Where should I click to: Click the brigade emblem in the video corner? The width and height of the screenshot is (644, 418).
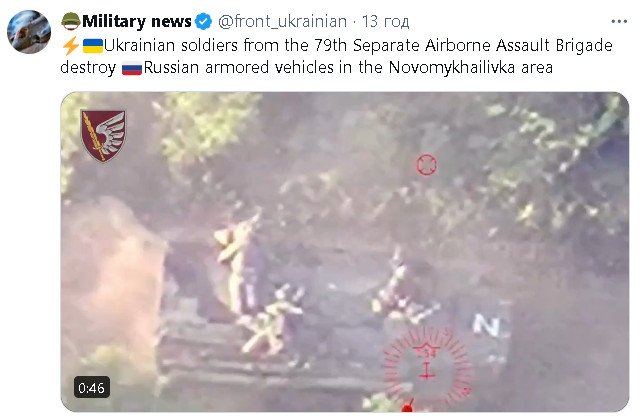click(103, 135)
